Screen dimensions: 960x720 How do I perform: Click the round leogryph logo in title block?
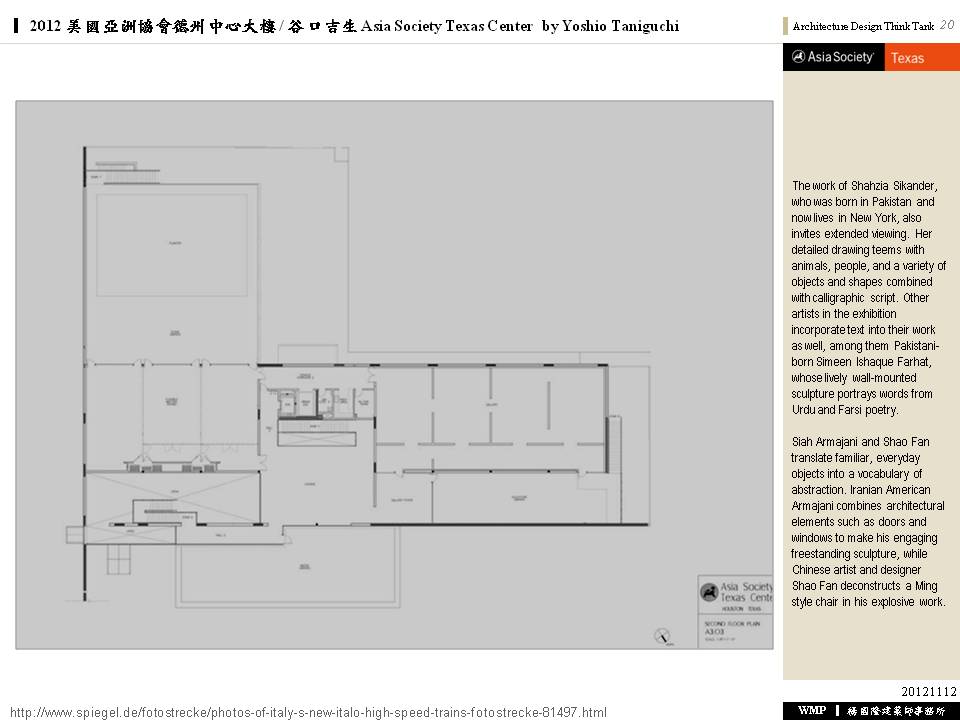(x=708, y=593)
